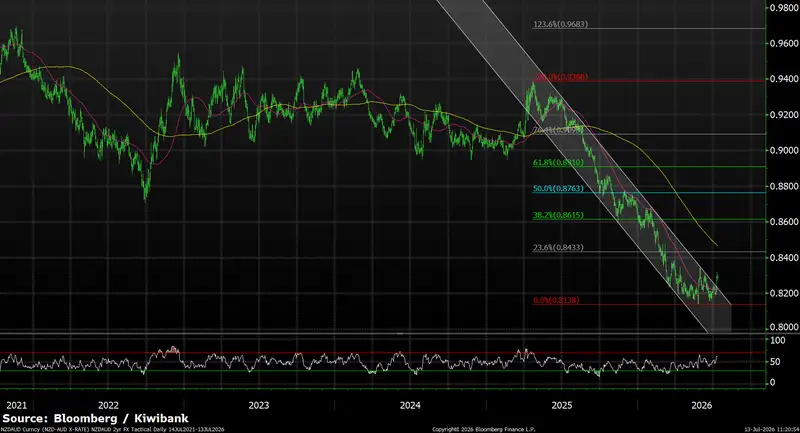Click the red 100.0%(0.9388) Fibonacci label

(560, 77)
